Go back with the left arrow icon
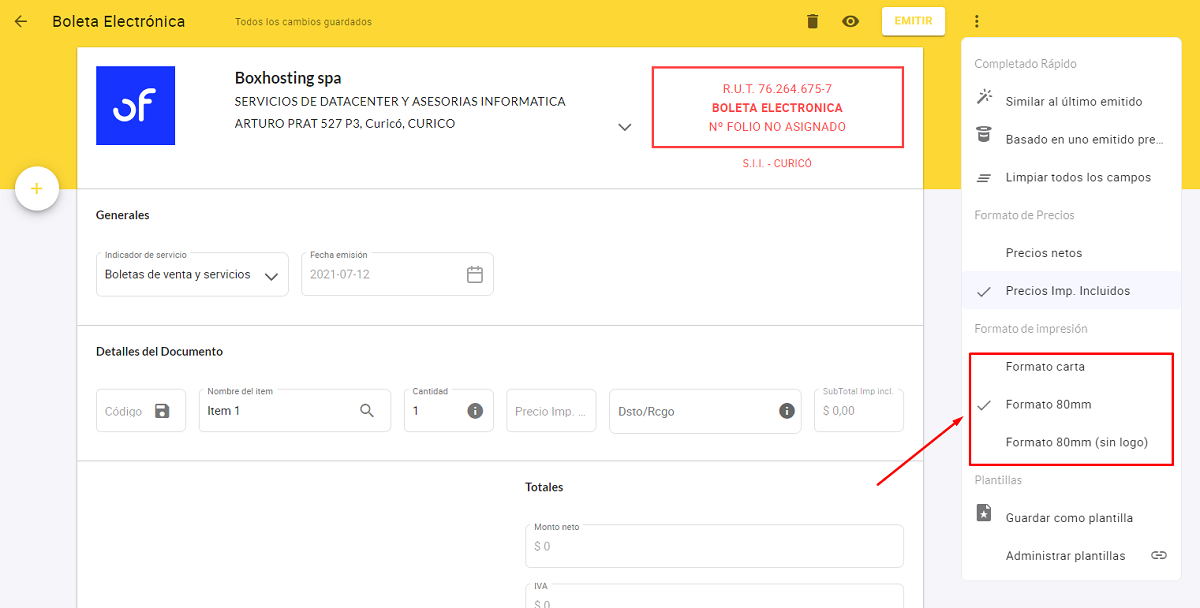This screenshot has width=1200, height=608. coord(21,21)
